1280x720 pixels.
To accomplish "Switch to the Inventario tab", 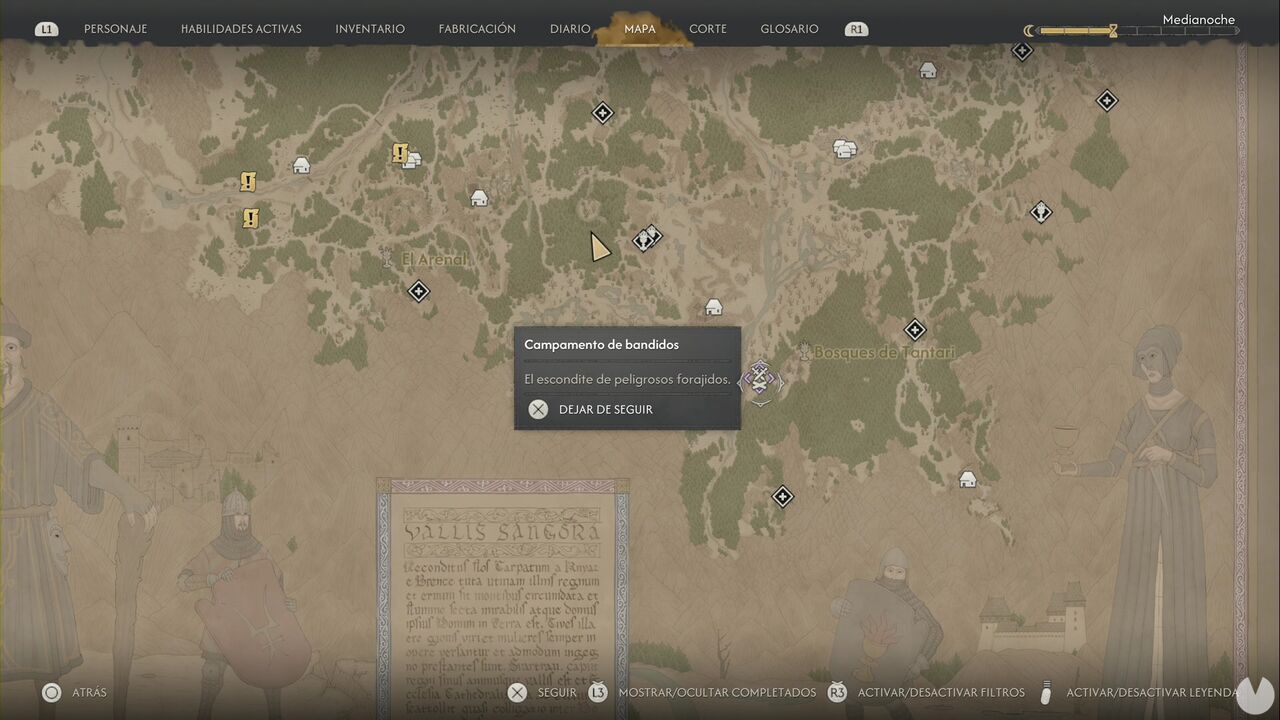I will [370, 29].
